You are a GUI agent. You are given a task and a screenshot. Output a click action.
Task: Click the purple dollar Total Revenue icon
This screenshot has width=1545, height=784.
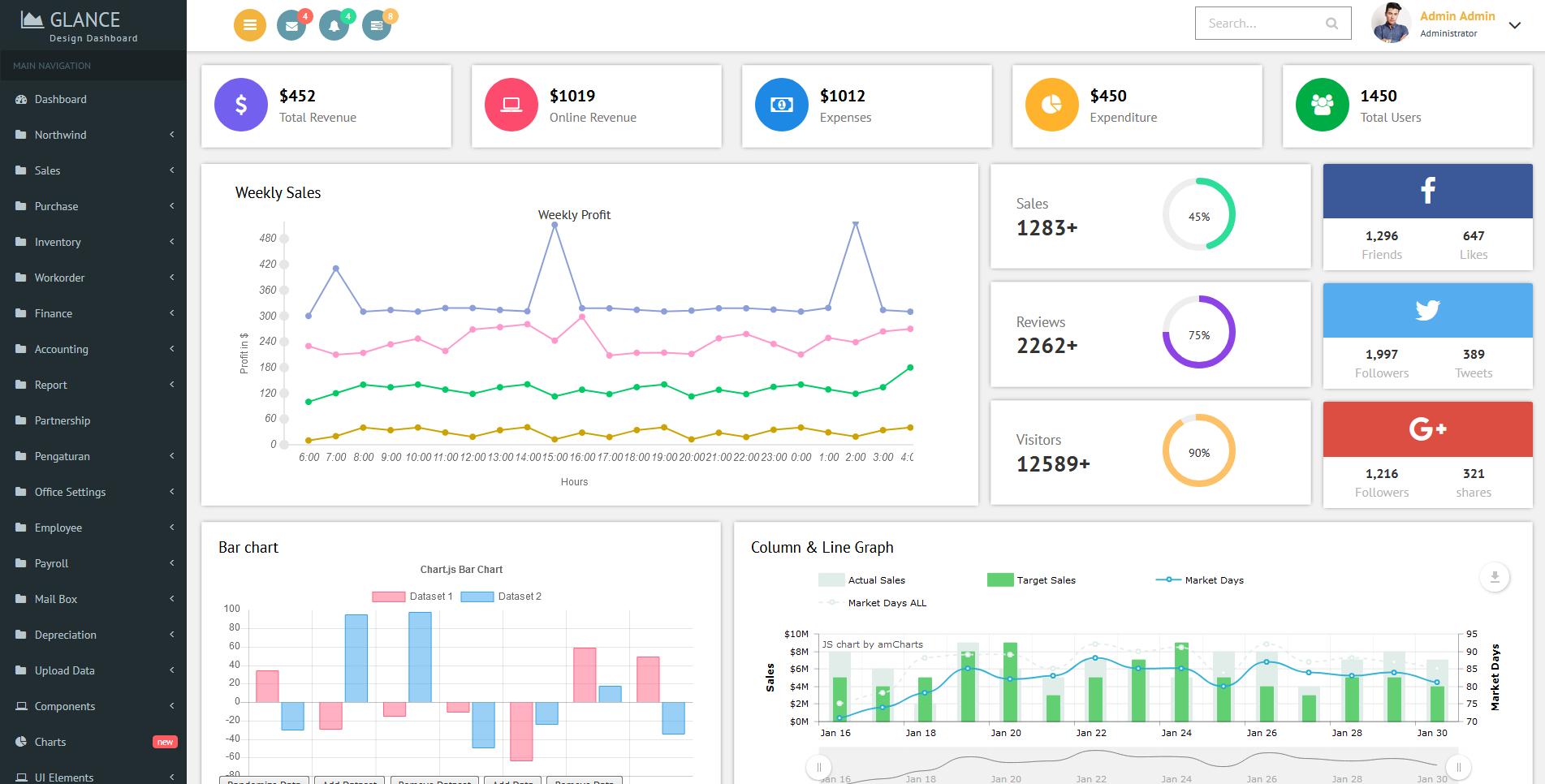point(241,105)
